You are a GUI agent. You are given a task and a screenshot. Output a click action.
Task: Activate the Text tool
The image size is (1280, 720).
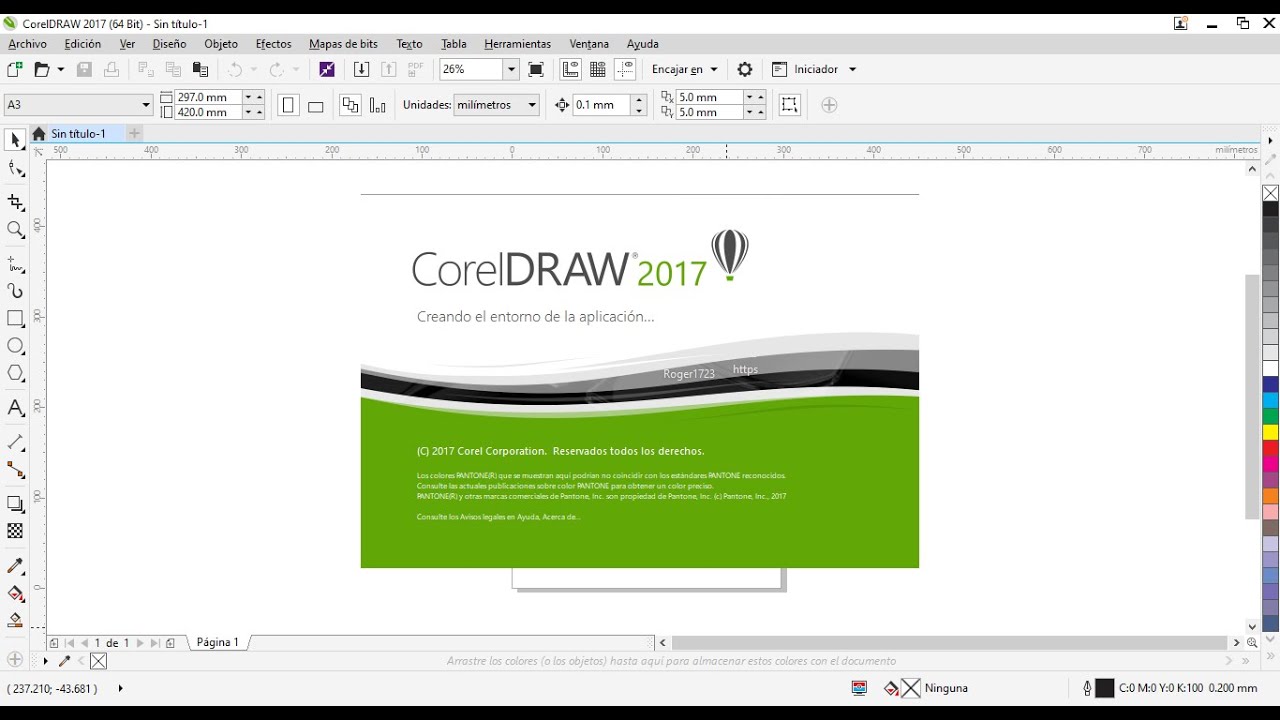click(x=15, y=408)
